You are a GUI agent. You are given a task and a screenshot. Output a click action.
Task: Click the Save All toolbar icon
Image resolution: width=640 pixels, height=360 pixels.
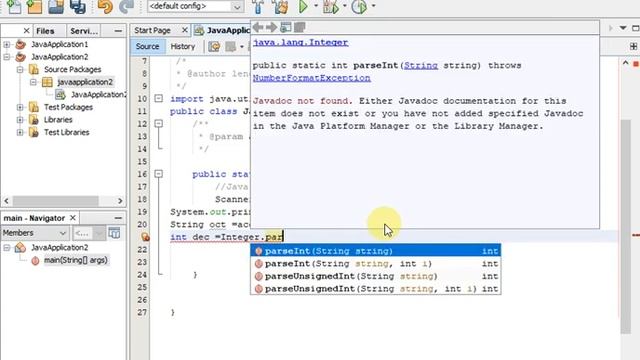tap(78, 7)
